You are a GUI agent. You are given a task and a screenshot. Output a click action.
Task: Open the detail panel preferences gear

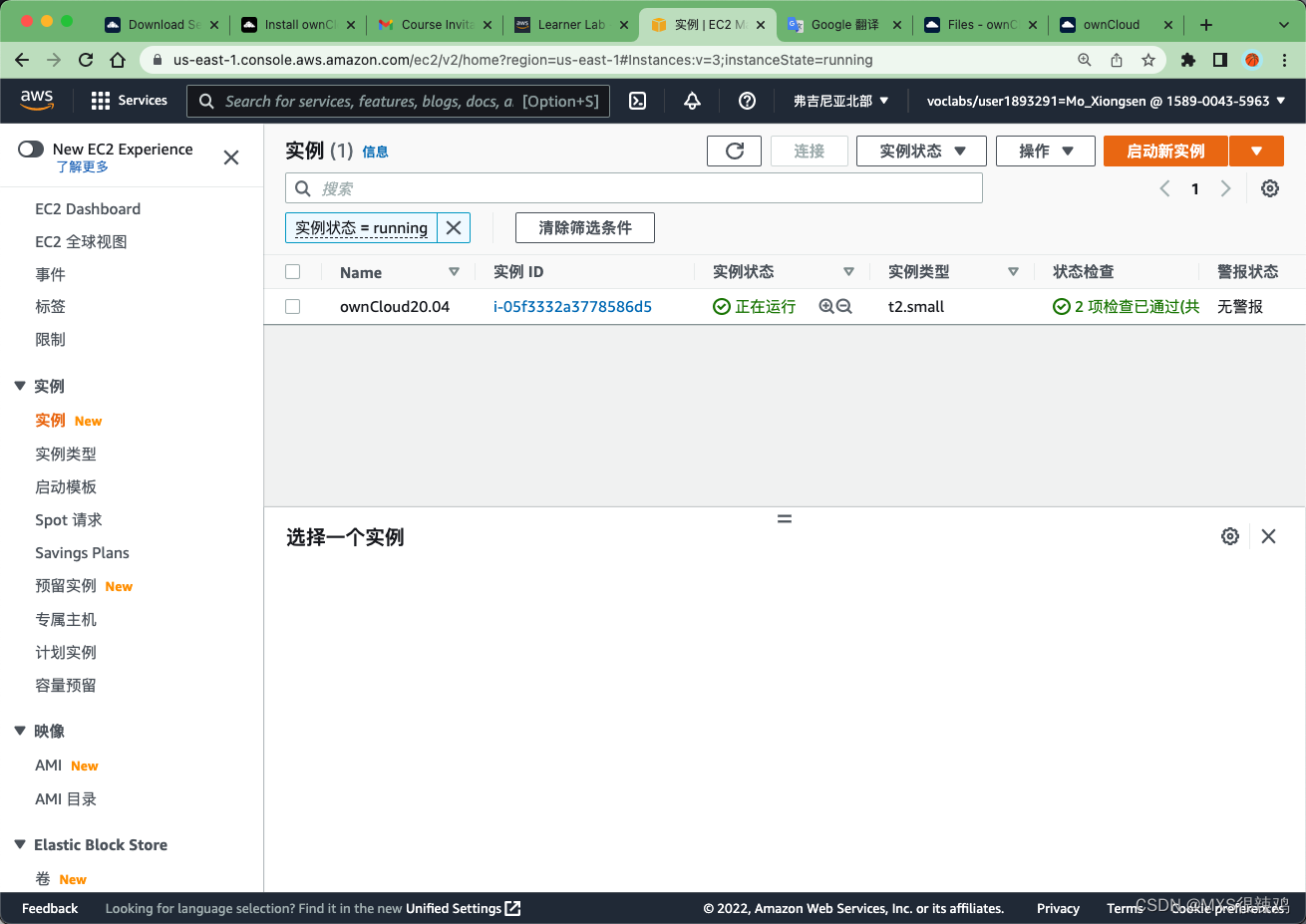pyautogui.click(x=1229, y=535)
